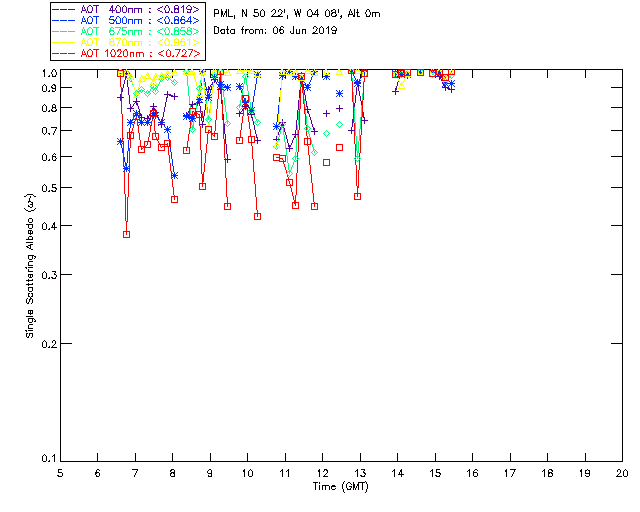Click the lowest red square data point
The width and height of the screenshot is (640, 512).
[126, 234]
